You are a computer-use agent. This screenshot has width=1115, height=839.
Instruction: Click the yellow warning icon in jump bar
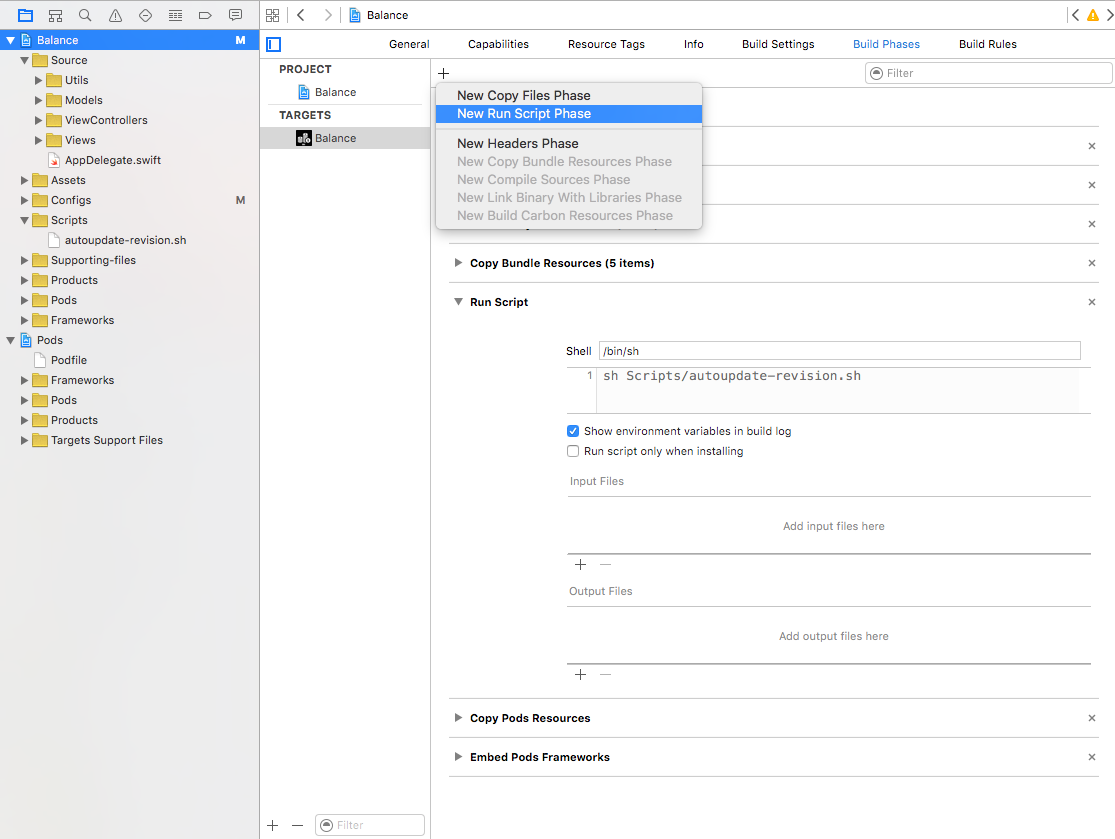pyautogui.click(x=1093, y=15)
